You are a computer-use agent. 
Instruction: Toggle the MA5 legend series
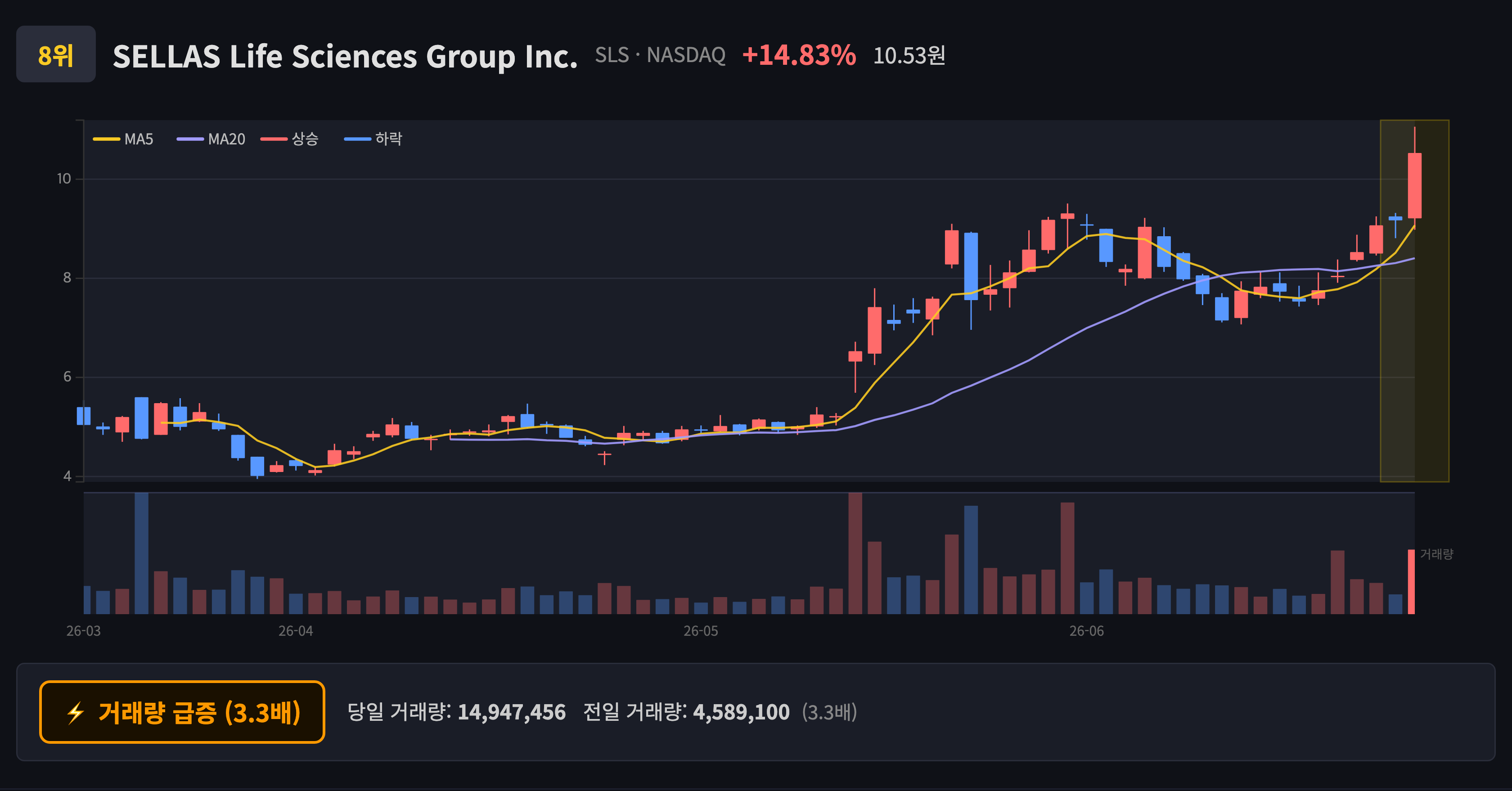pyautogui.click(x=123, y=139)
